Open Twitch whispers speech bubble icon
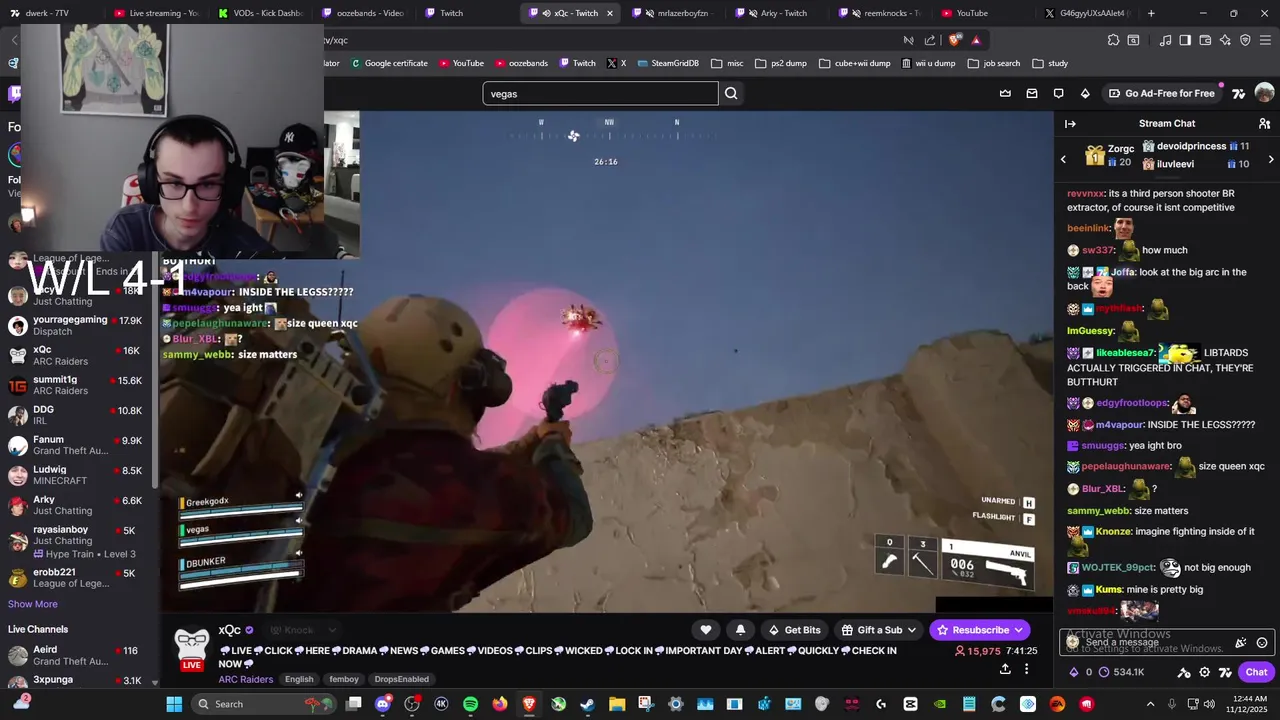 (1058, 93)
